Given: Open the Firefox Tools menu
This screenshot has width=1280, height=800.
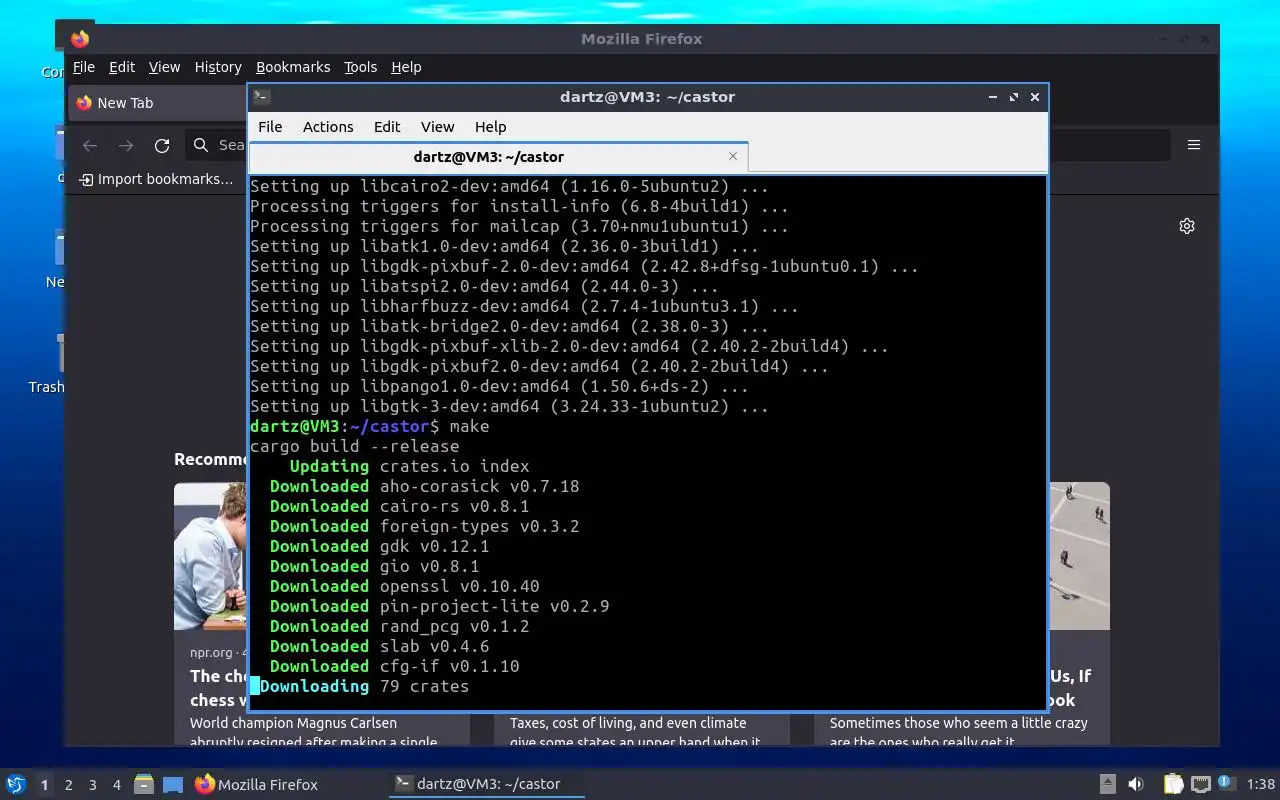Looking at the screenshot, I should tap(360, 67).
